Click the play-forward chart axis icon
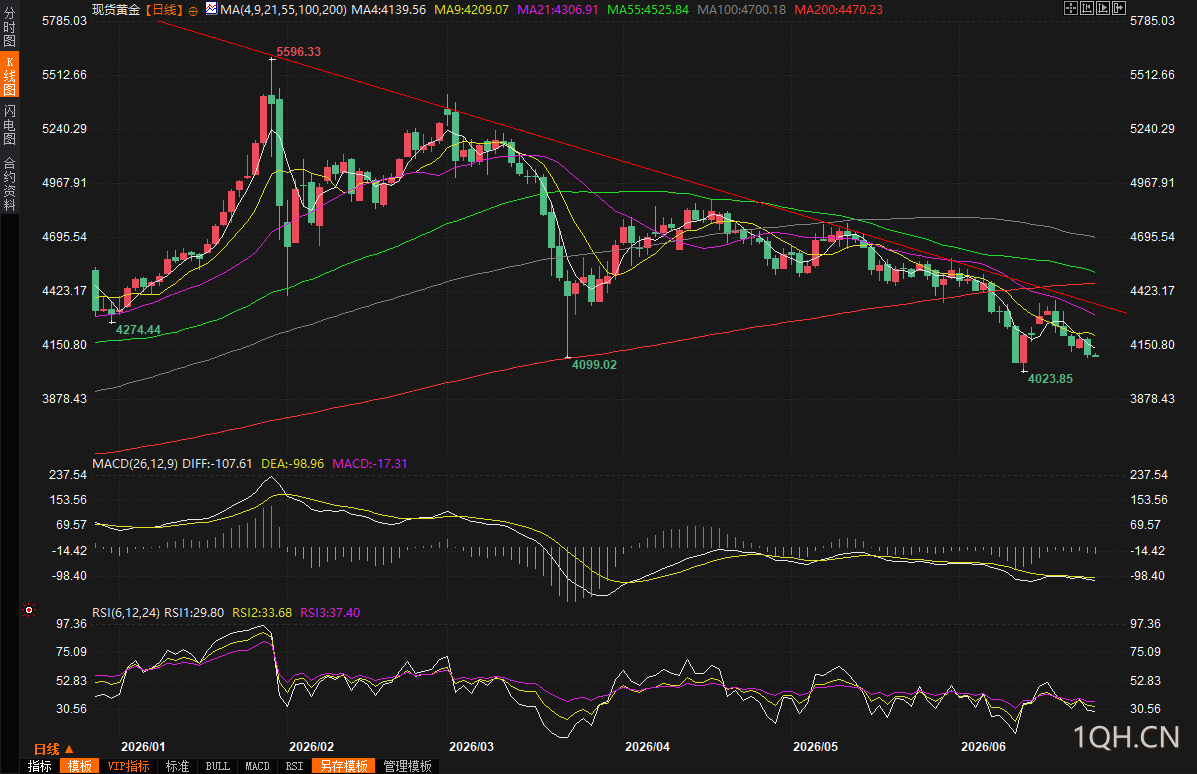1197x774 pixels. [1103, 8]
